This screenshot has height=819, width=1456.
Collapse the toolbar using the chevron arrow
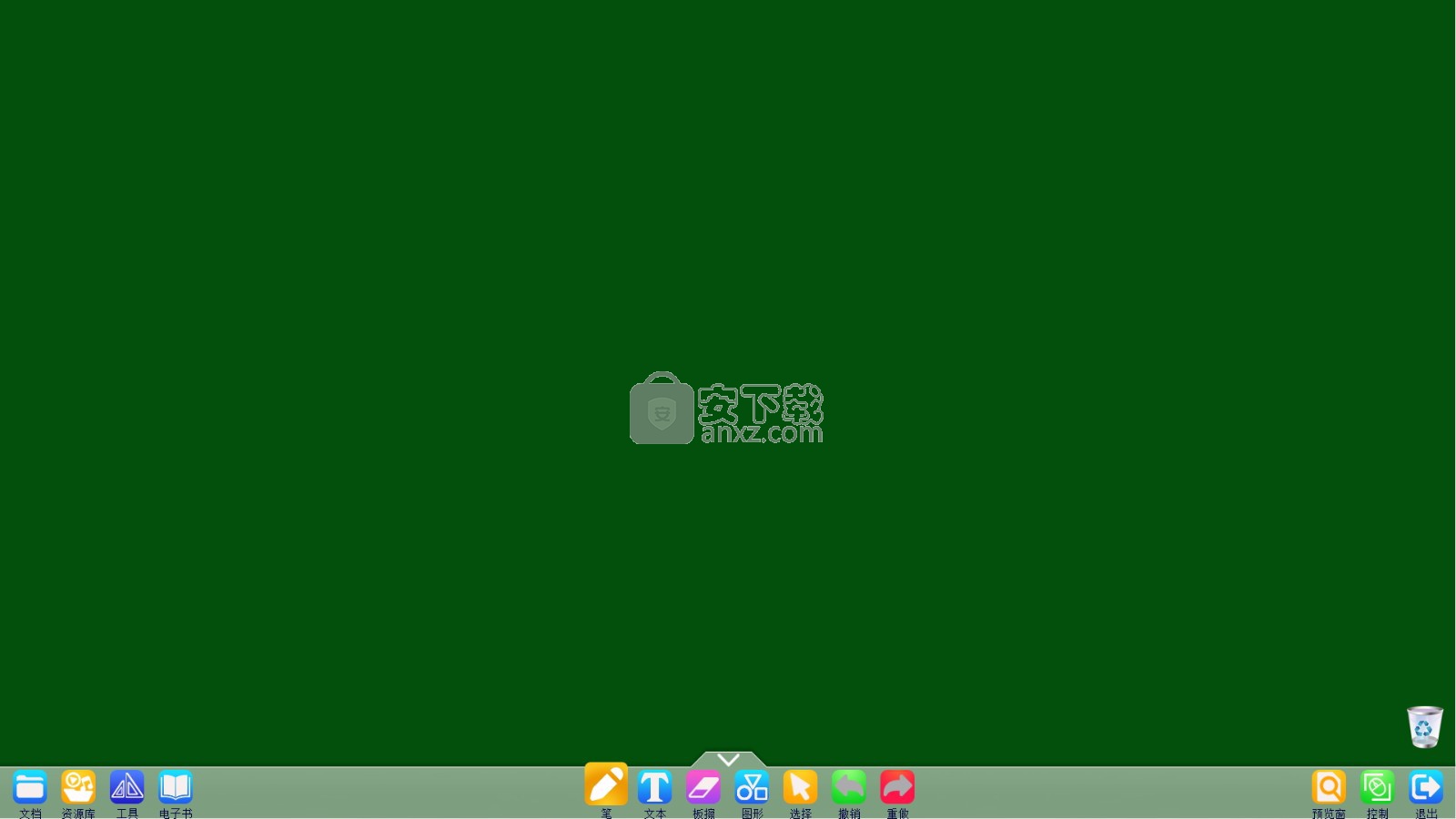(728, 759)
